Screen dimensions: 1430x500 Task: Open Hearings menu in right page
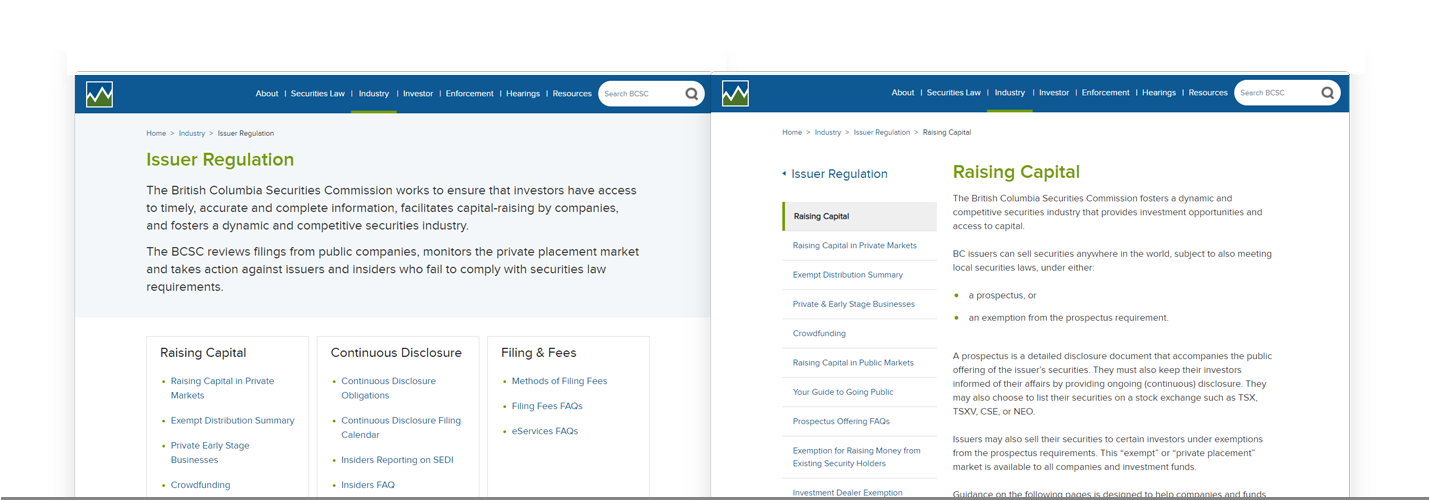(1159, 93)
